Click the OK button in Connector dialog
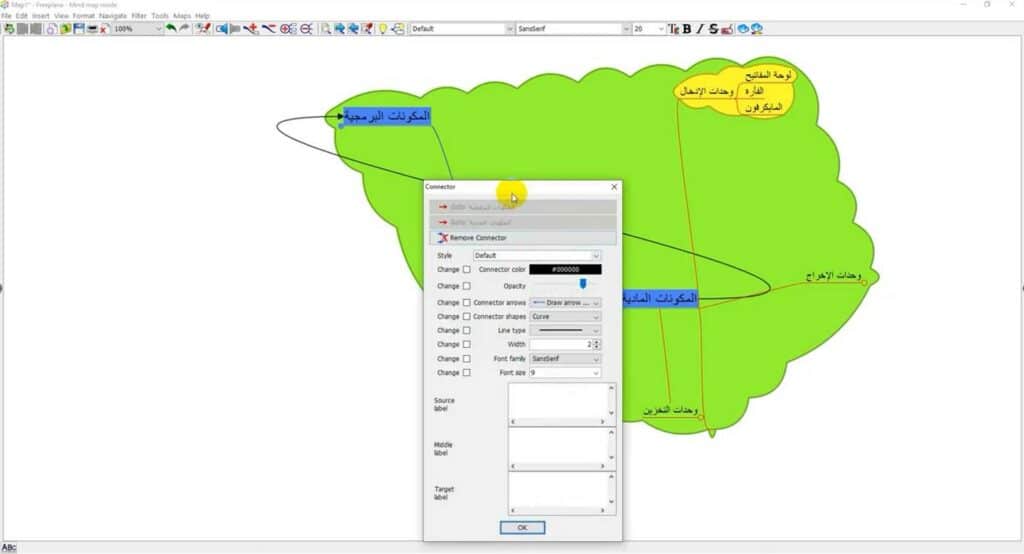 pyautogui.click(x=522, y=527)
